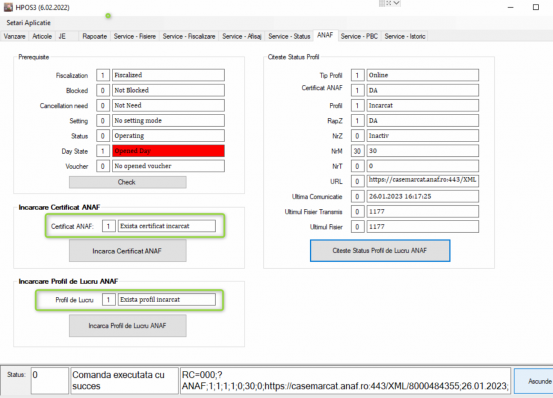Click the Not Blocked field
Image resolution: width=553 pixels, height=398 pixels.
(x=168, y=90)
